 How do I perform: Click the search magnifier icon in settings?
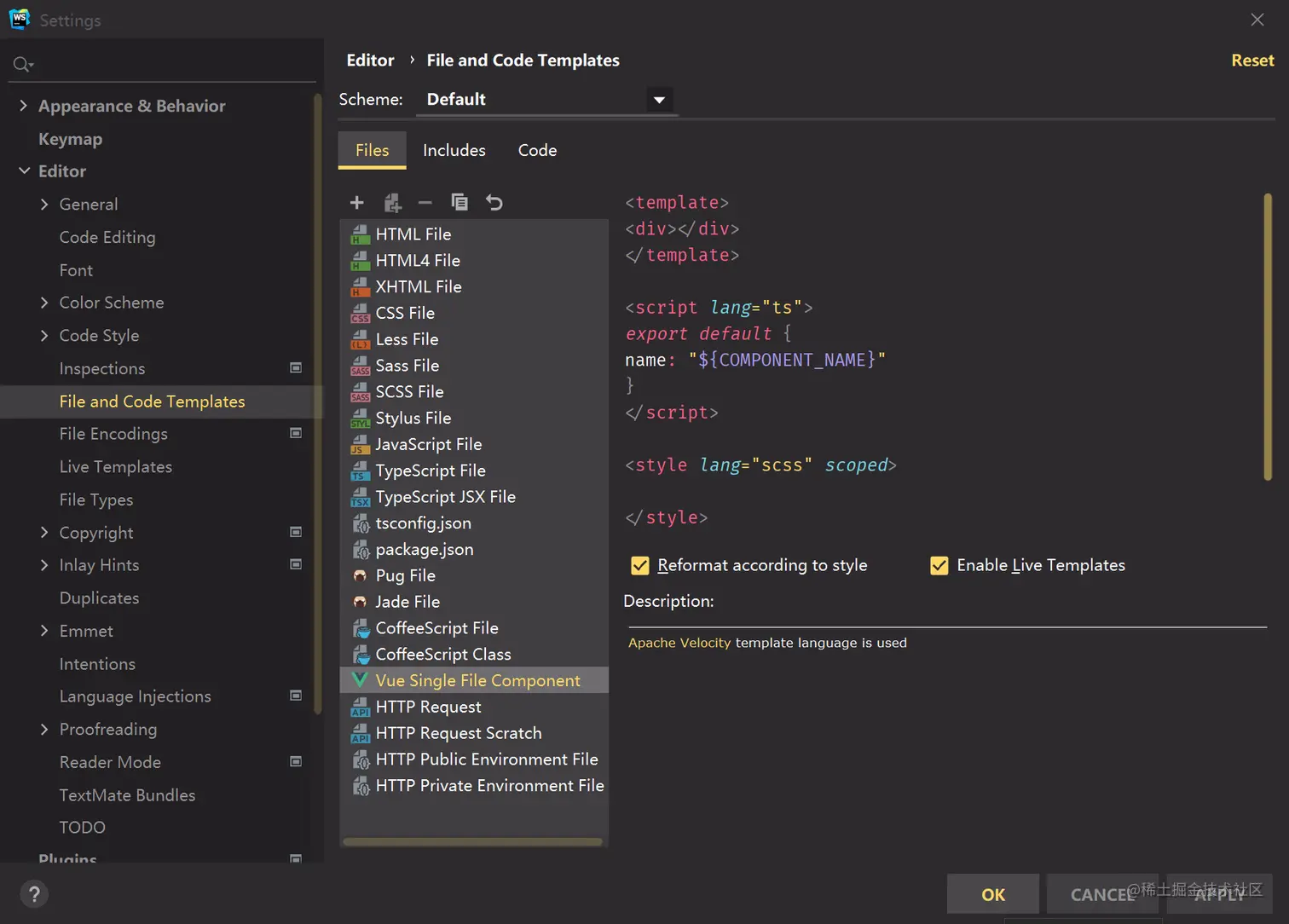pyautogui.click(x=22, y=64)
